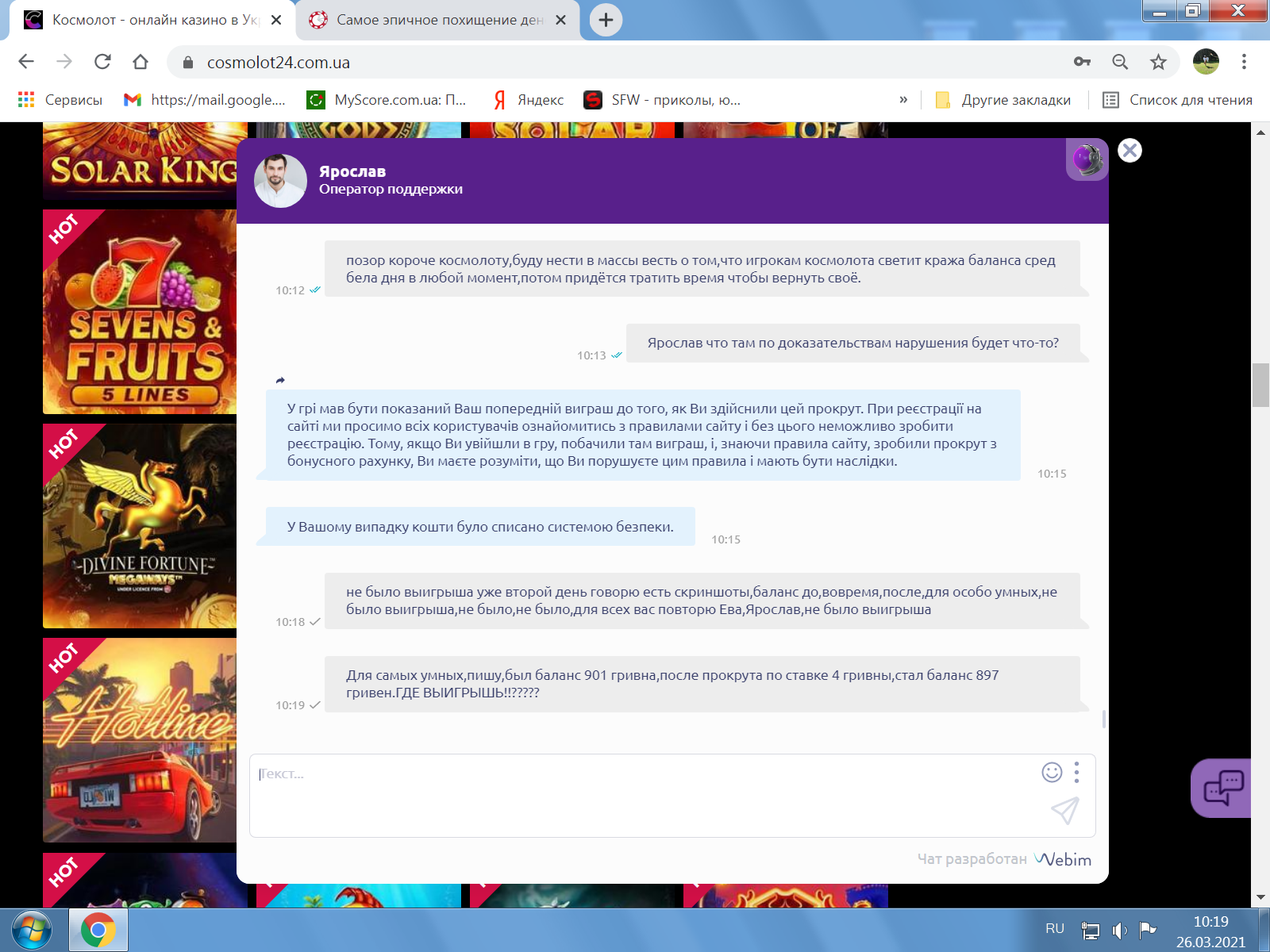Viewport: 1270px width, 952px height.
Task: Open the Яндекс bookmark
Action: 529,100
